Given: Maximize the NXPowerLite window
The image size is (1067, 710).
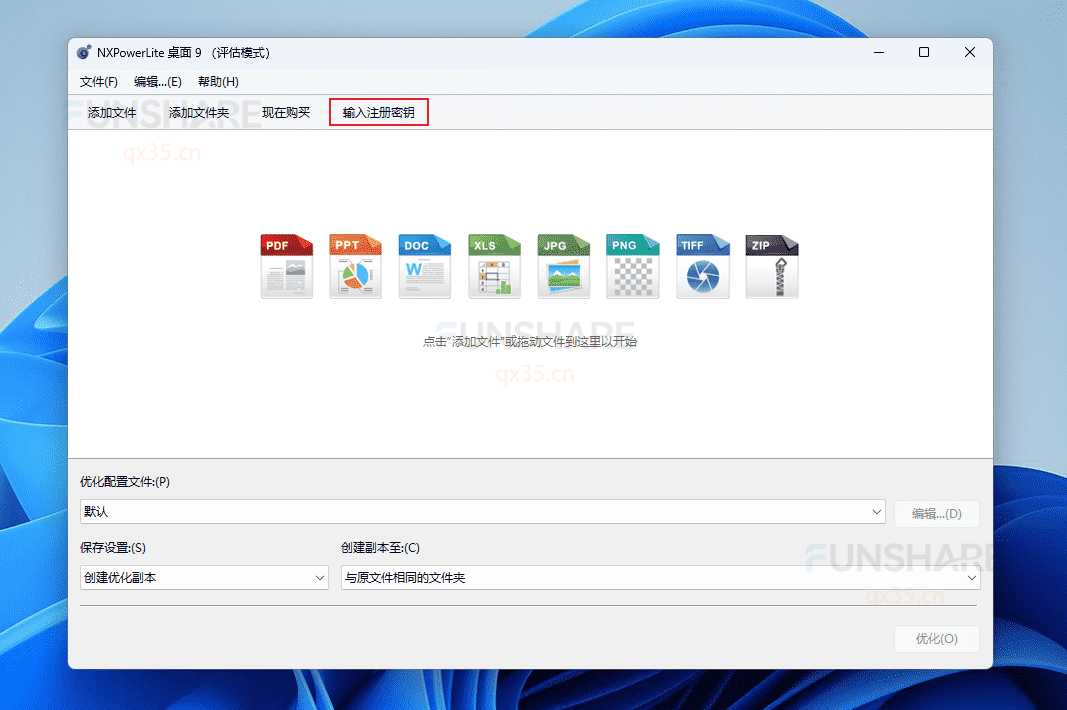Looking at the screenshot, I should click(924, 52).
